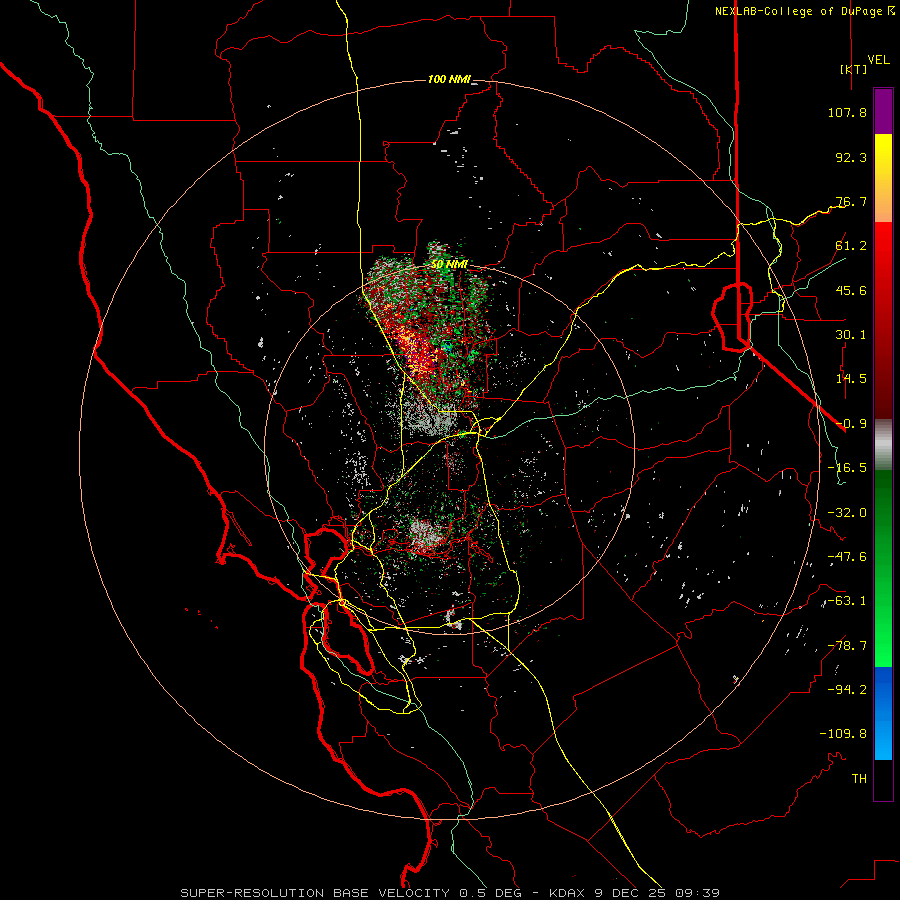The image size is (900, 900).
Task: Click the [KT] units label
Action: (x=854, y=69)
